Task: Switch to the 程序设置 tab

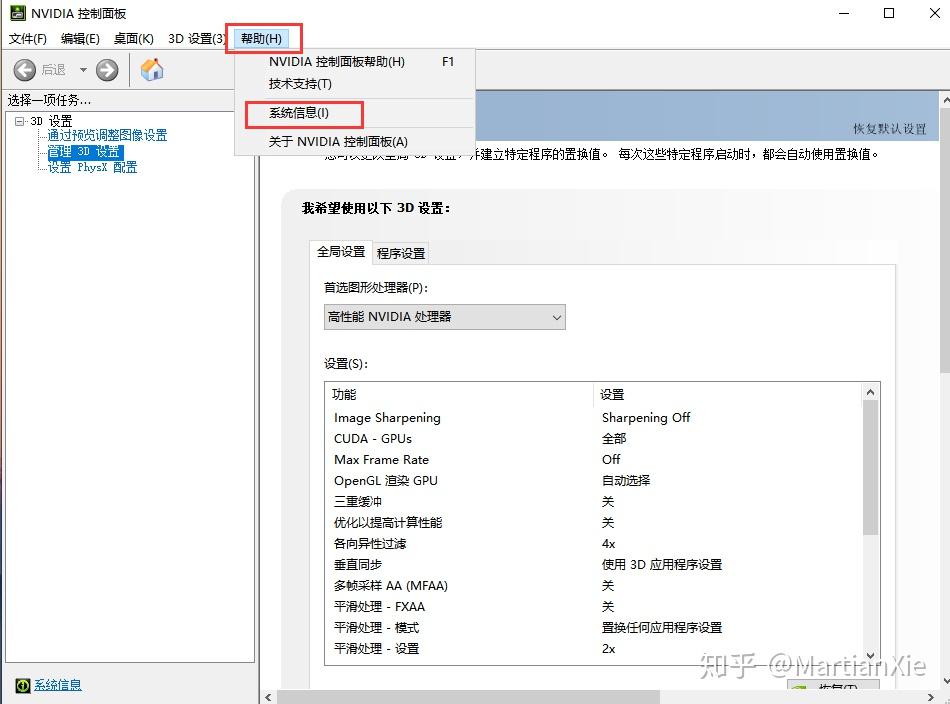Action: (400, 253)
